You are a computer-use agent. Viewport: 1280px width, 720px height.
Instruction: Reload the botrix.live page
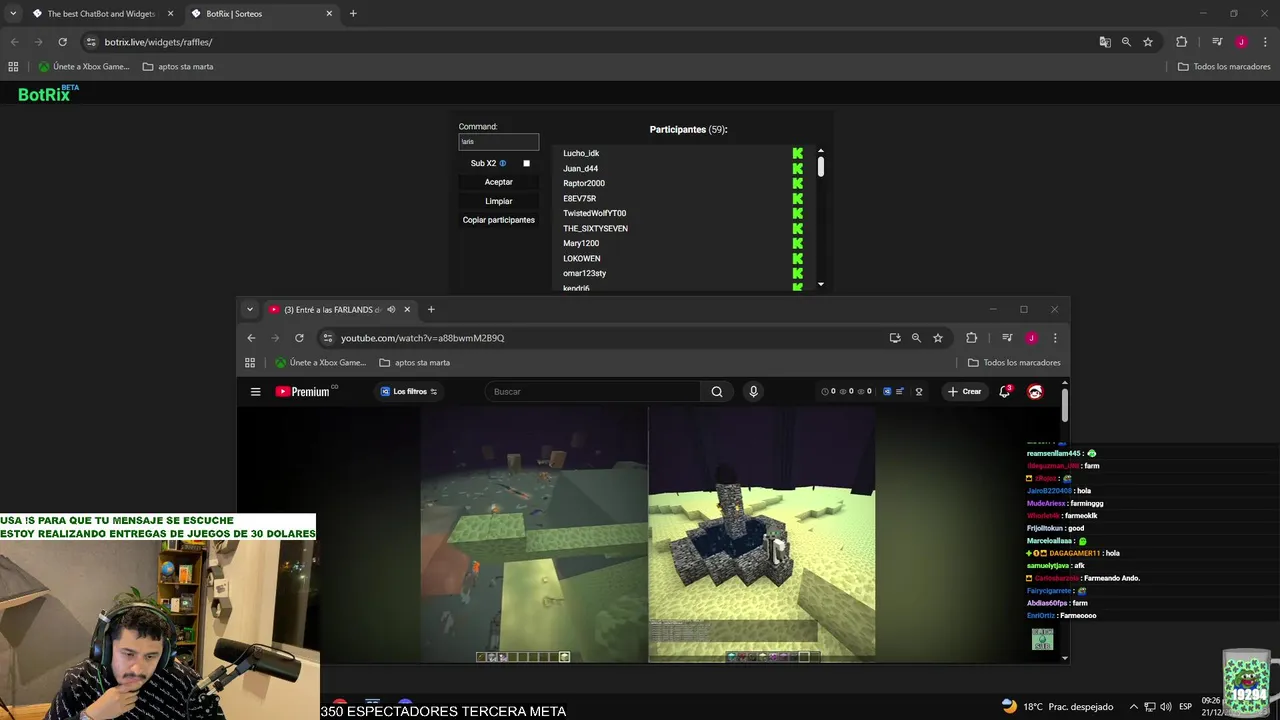tap(62, 42)
